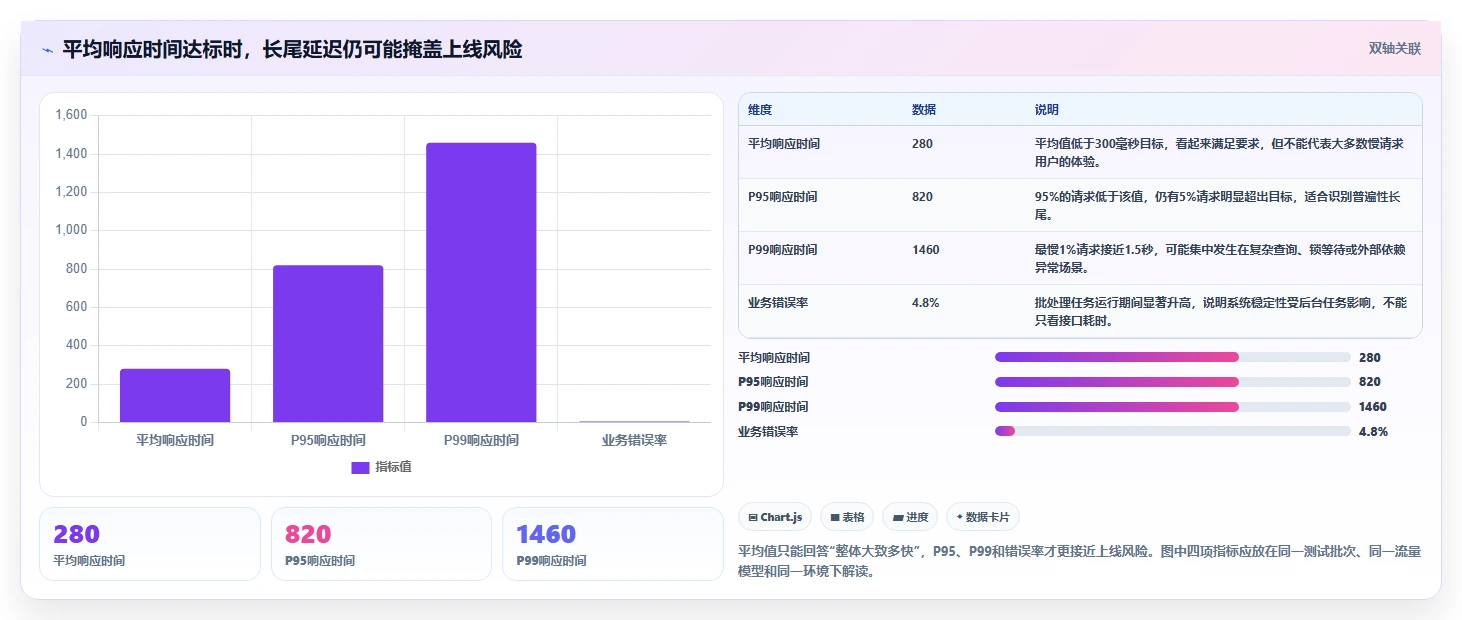This screenshot has width=1462, height=620.
Task: Open the 820 P95响应时间 stat card
Action: pyautogui.click(x=381, y=544)
